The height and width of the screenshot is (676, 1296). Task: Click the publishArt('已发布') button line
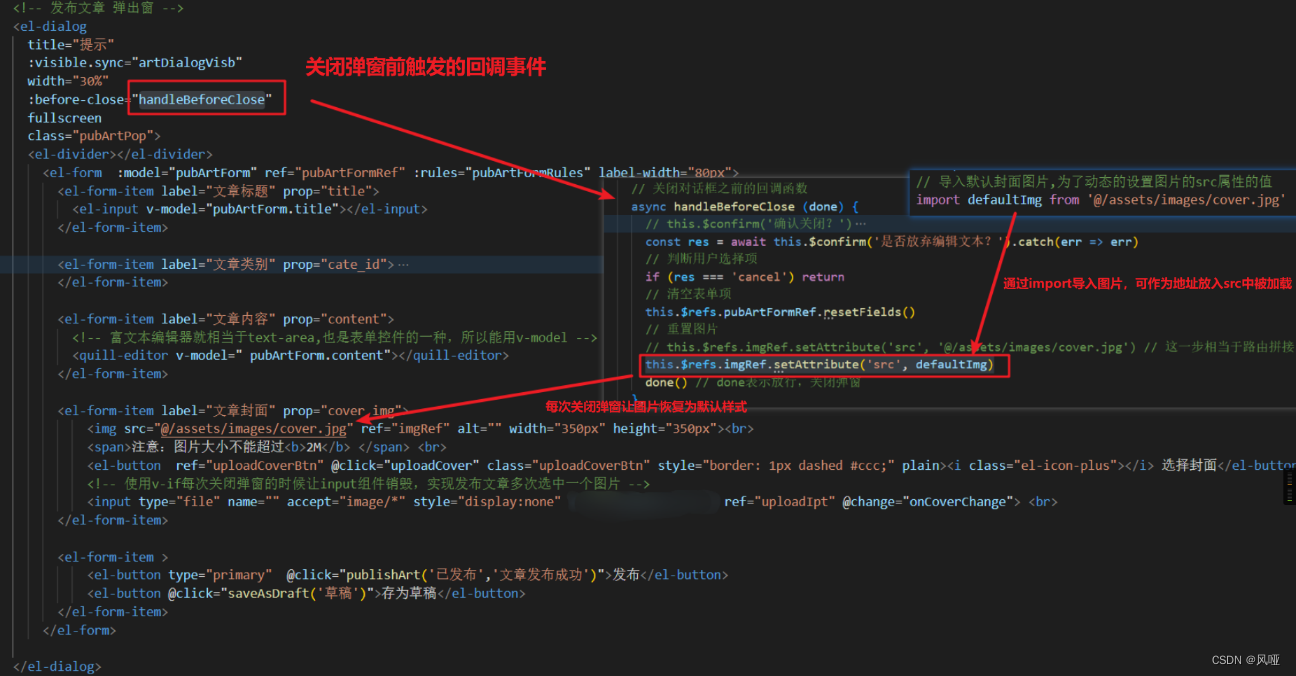pyautogui.click(x=408, y=575)
